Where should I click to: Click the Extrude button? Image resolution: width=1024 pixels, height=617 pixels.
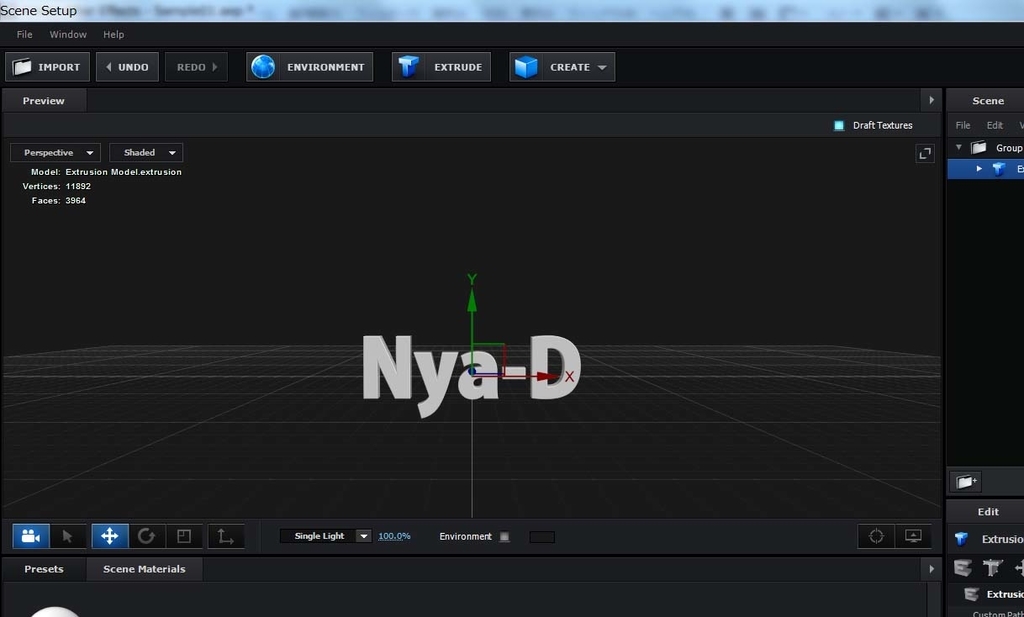441,67
